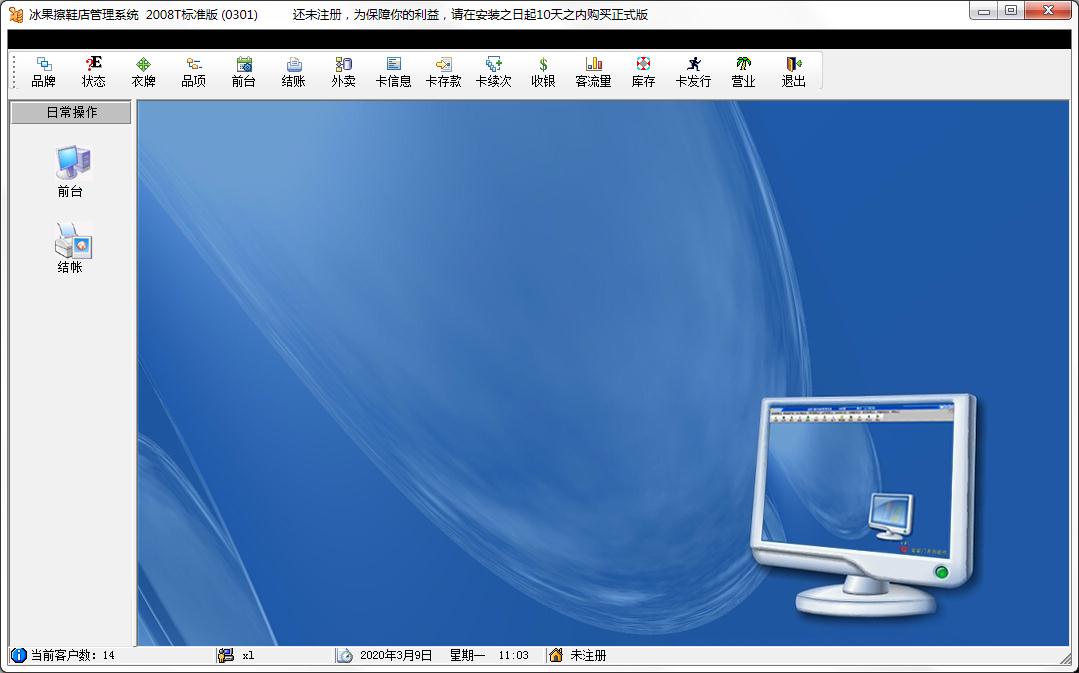Open the 客流量 chart icon
1079x673 pixels.
[x=593, y=72]
